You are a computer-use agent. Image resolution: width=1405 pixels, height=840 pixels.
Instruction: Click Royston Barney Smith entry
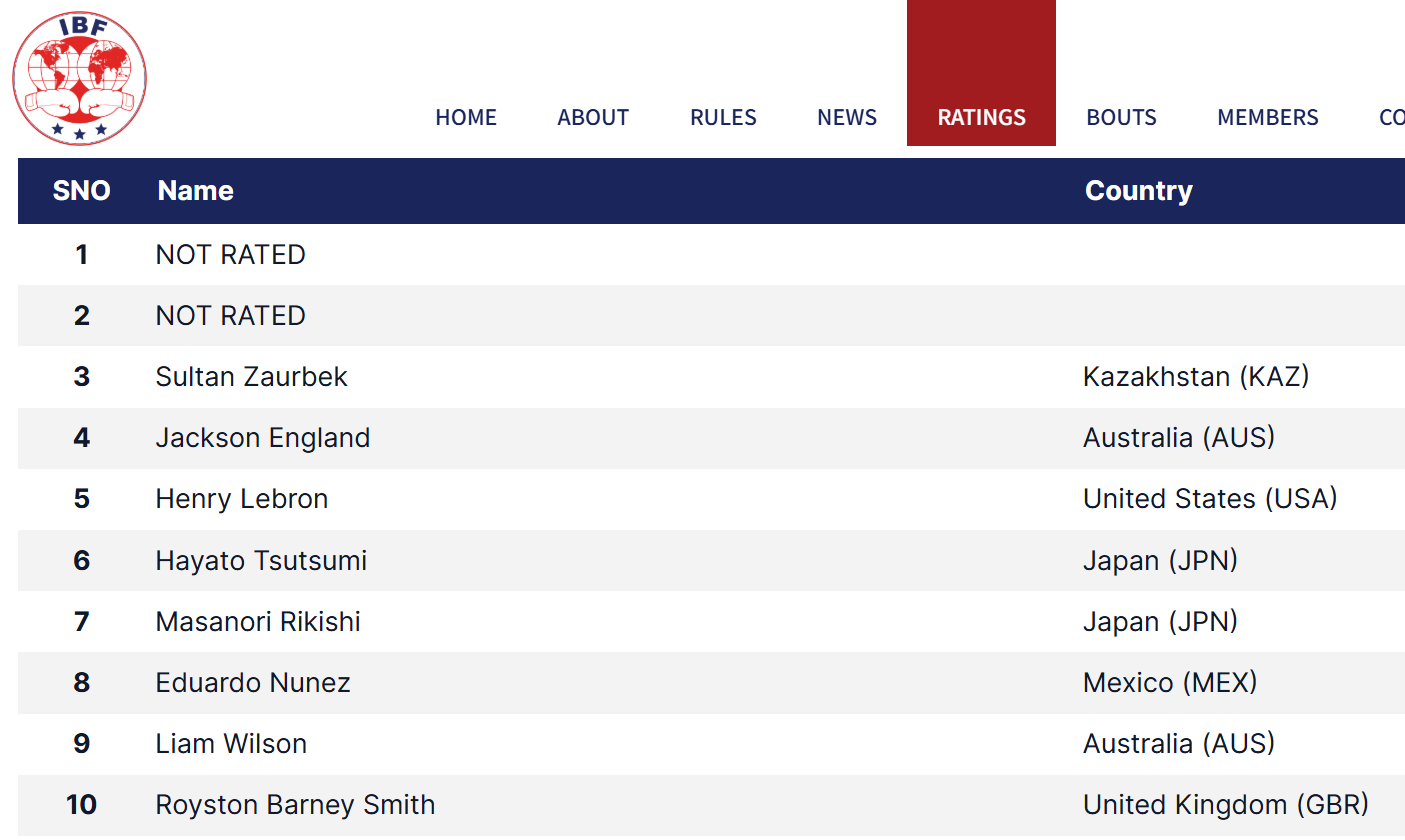[295, 805]
